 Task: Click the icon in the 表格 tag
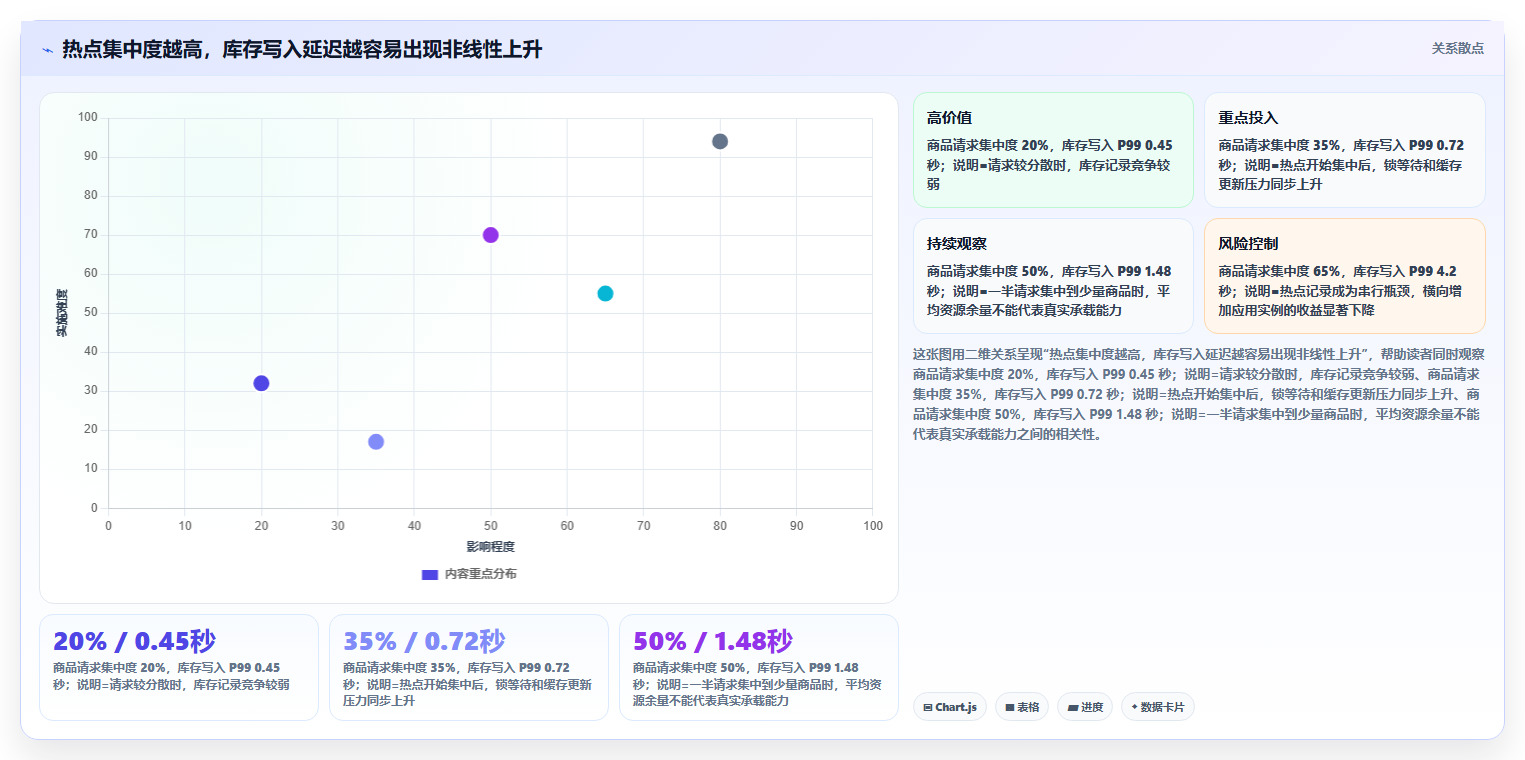click(x=1010, y=708)
